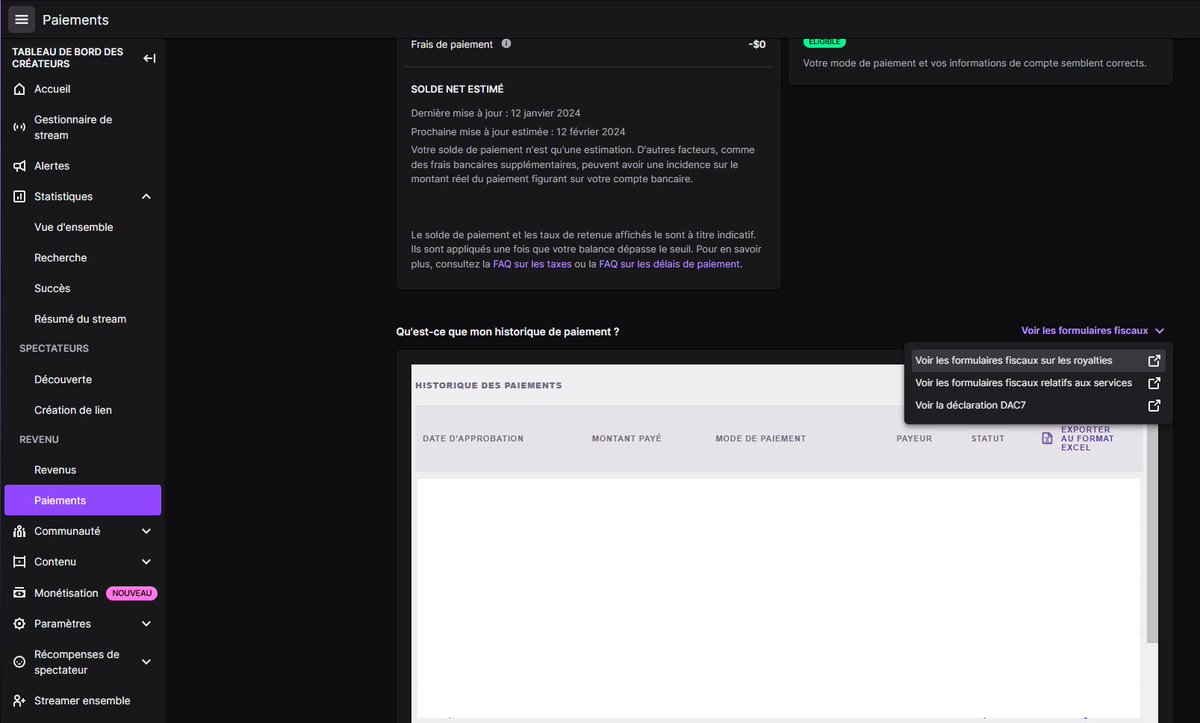The height and width of the screenshot is (723, 1200).
Task: Select the Paiements sidebar item
Action: 82,500
